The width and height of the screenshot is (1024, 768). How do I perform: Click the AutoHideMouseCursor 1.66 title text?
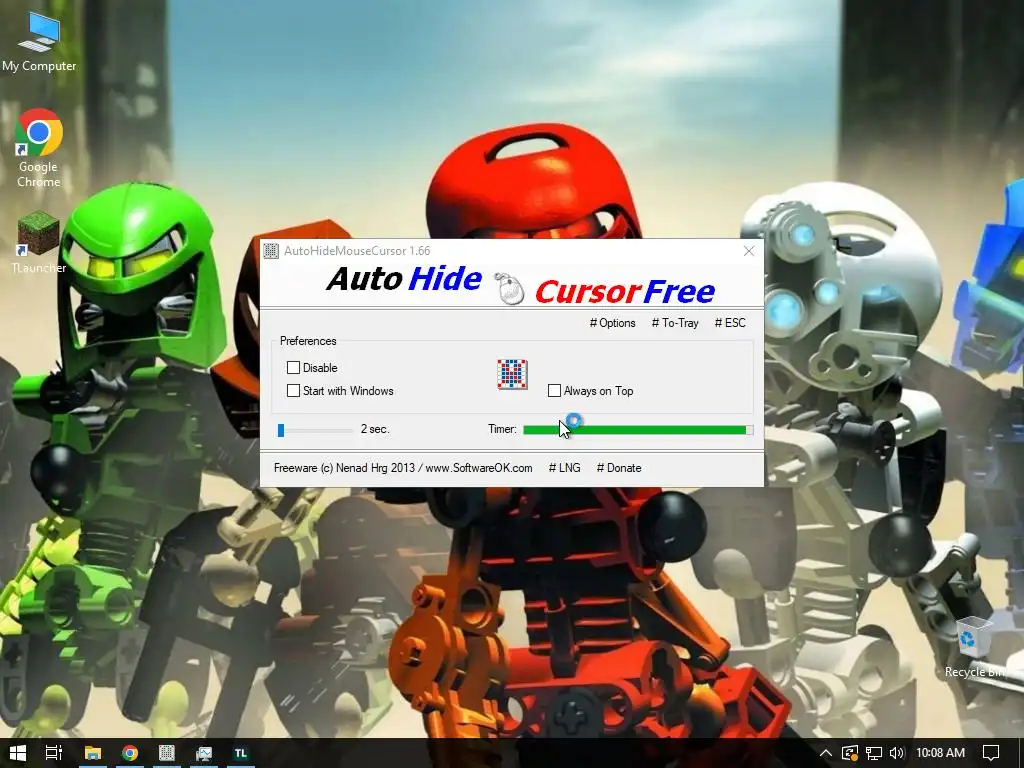tap(357, 251)
